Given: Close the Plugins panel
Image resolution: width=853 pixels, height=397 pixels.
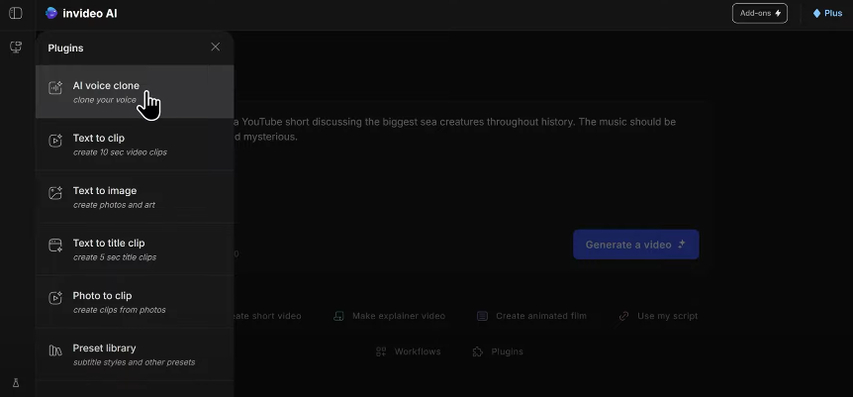Looking at the screenshot, I should click(215, 47).
